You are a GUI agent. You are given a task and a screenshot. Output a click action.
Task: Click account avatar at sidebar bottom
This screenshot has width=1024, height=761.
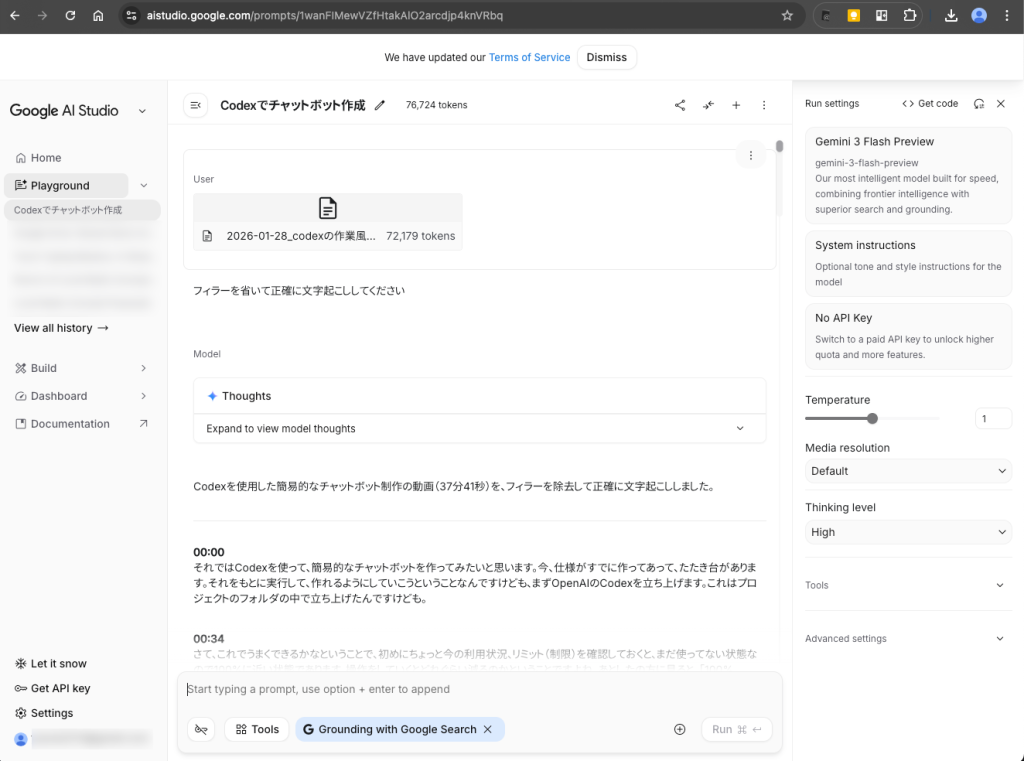21,739
